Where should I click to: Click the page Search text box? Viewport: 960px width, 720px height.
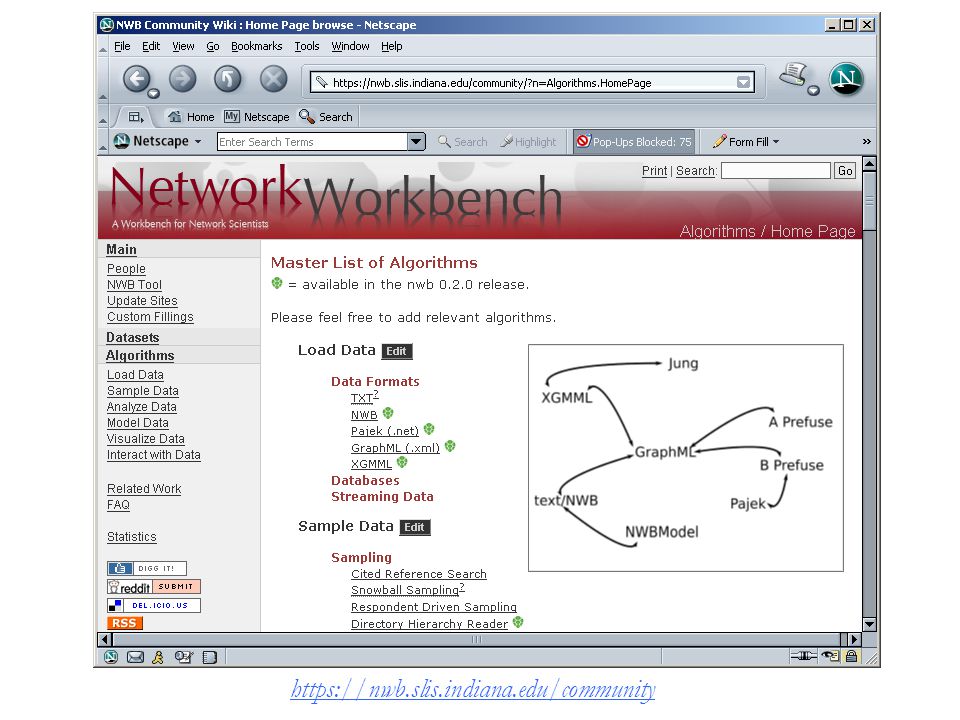pyautogui.click(x=776, y=171)
